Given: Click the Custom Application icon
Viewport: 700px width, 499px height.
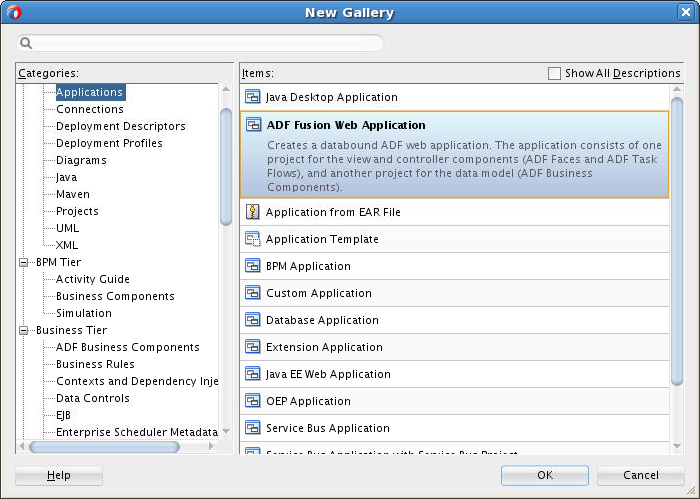Looking at the screenshot, I should (x=253, y=293).
